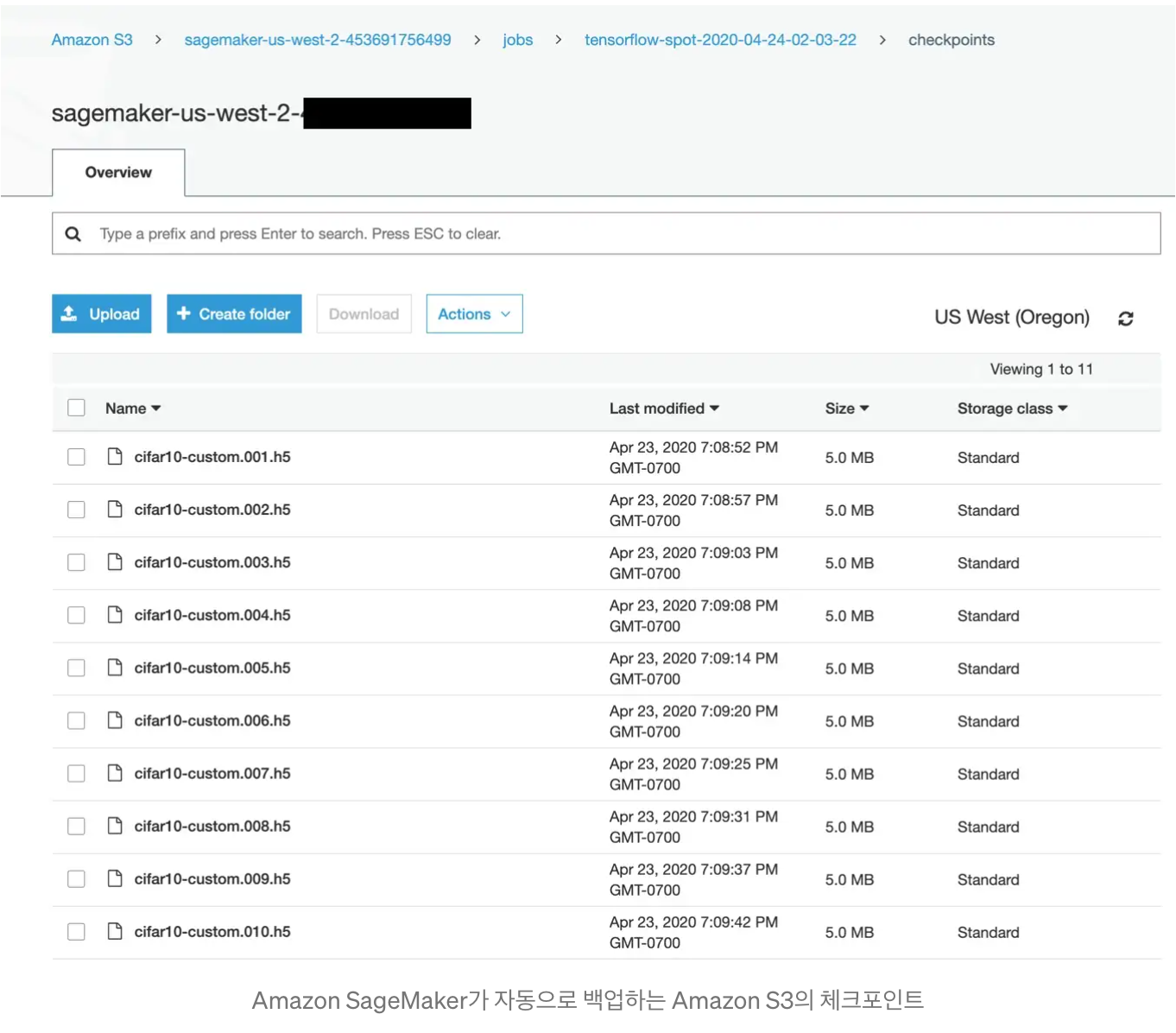Open file cifar10-custom.008.h5
This screenshot has height=1033, width=1176.
click(x=212, y=826)
